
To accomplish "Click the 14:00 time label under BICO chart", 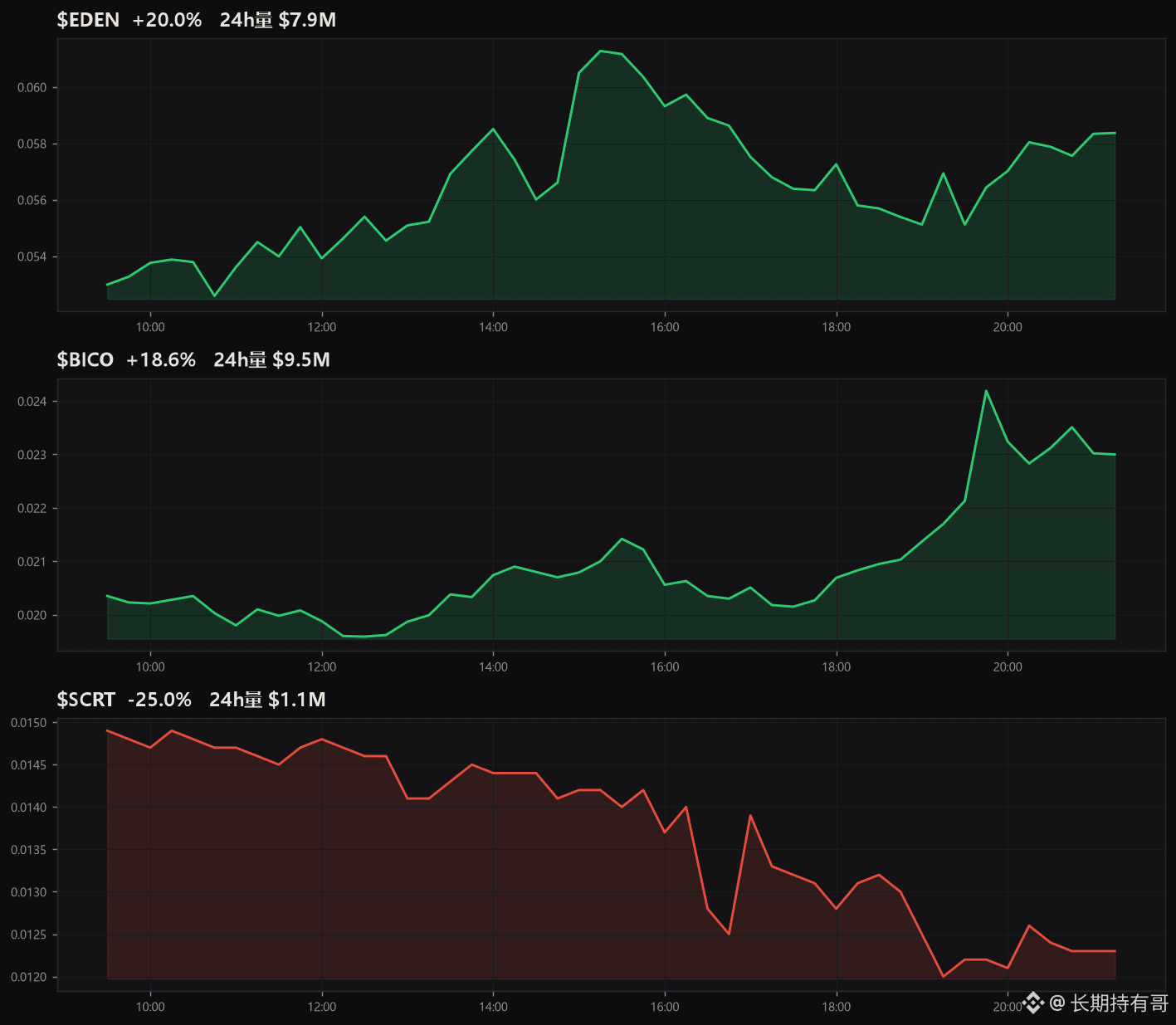I will (x=493, y=666).
